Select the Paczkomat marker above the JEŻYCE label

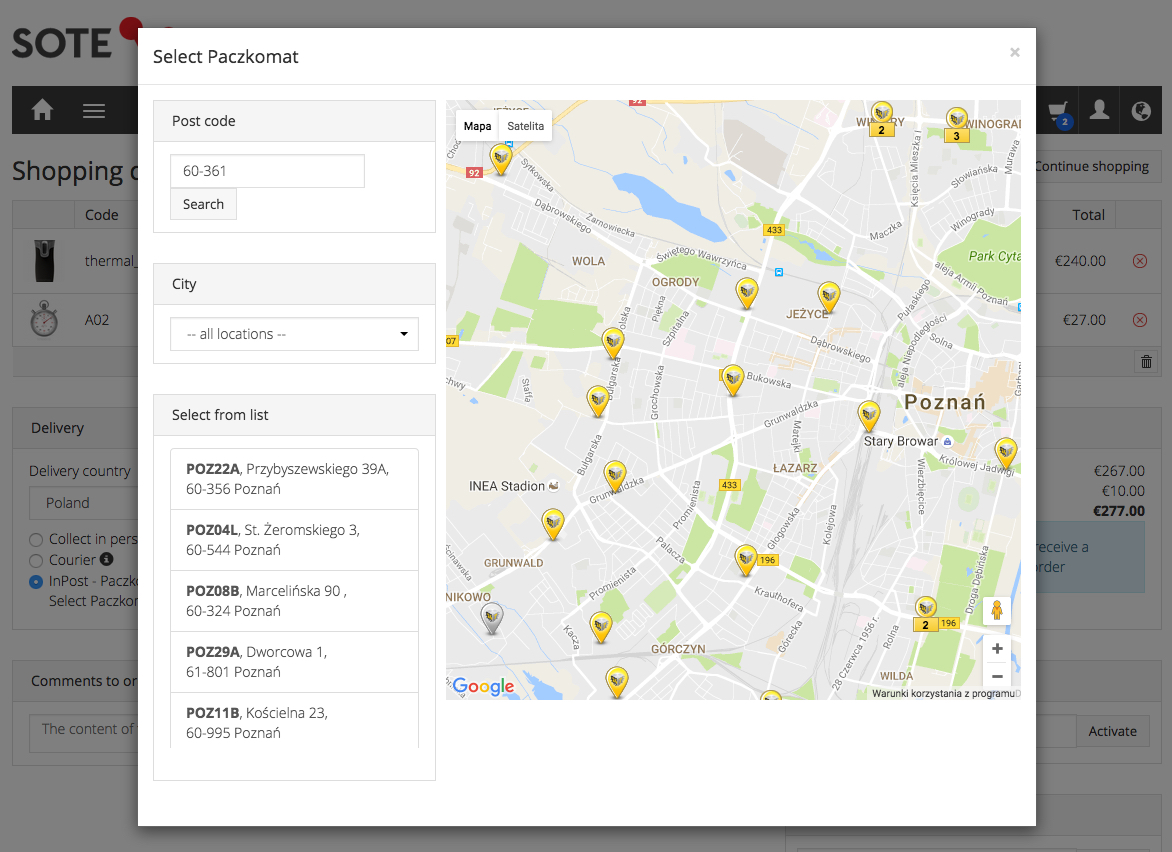[828, 296]
